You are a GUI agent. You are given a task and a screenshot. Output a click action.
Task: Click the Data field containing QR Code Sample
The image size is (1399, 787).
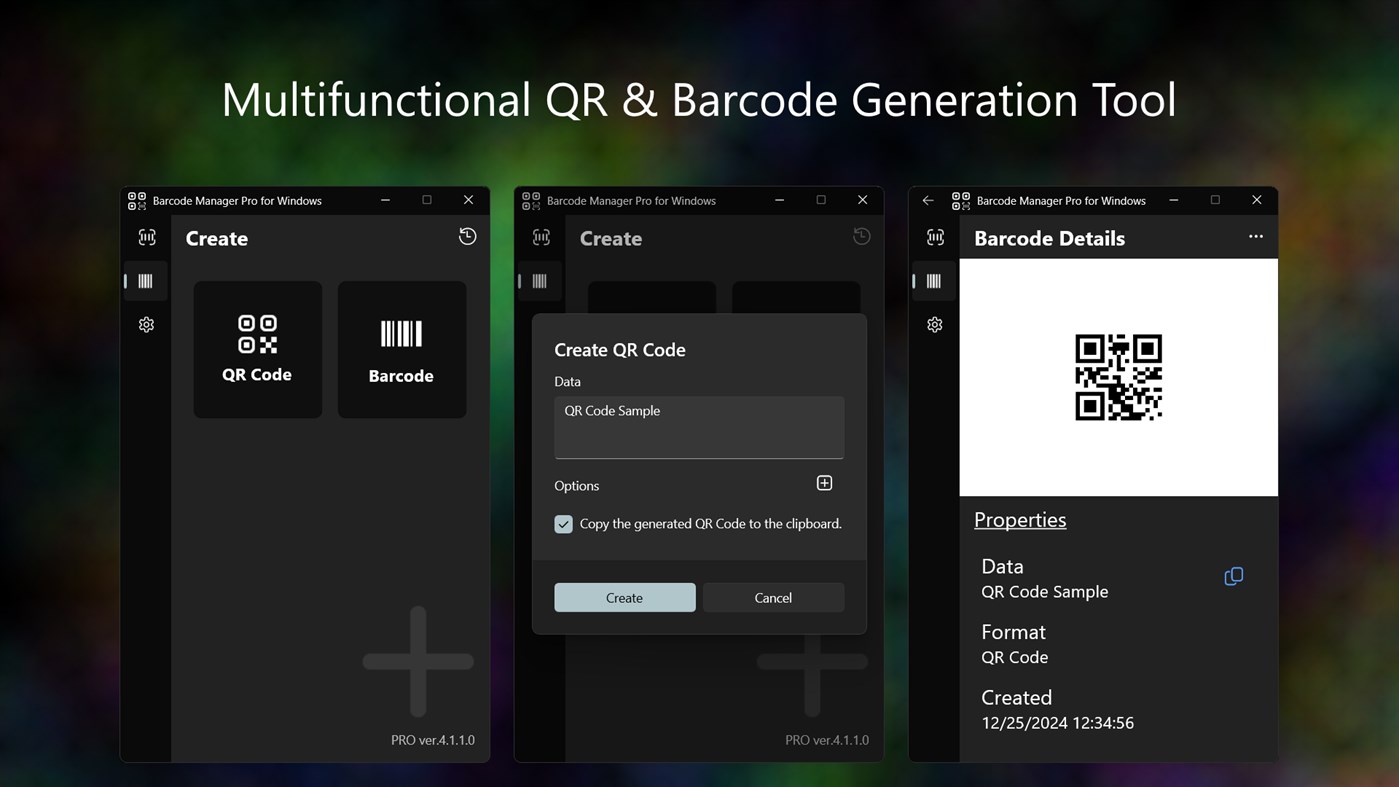(698, 428)
